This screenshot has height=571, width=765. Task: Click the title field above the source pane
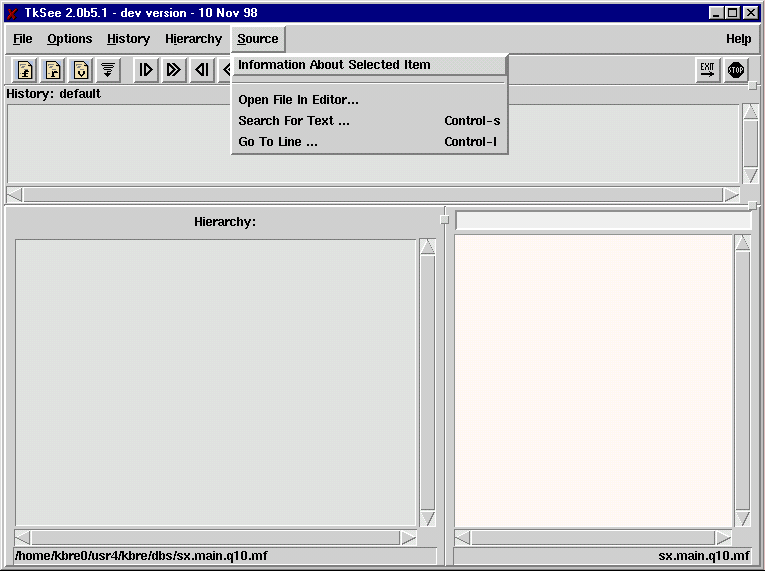603,220
